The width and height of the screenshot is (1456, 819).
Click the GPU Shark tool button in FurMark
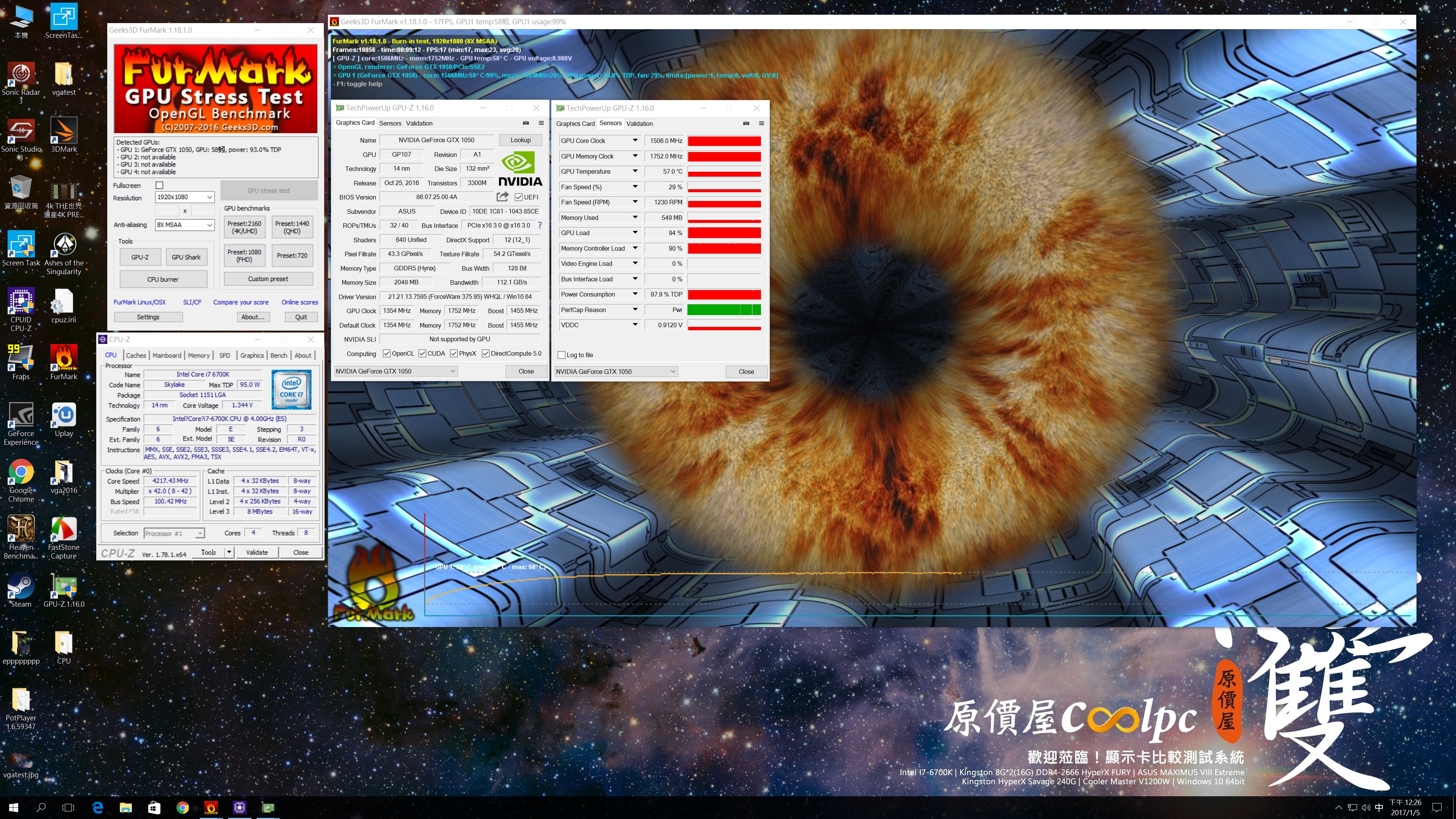click(186, 257)
